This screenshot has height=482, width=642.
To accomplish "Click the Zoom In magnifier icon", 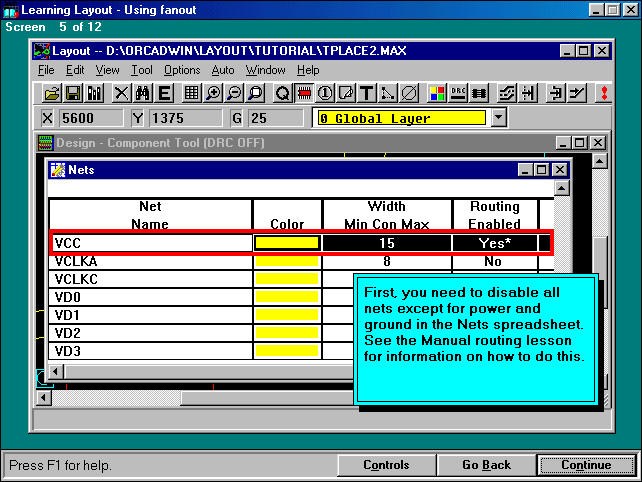I will click(x=213, y=93).
